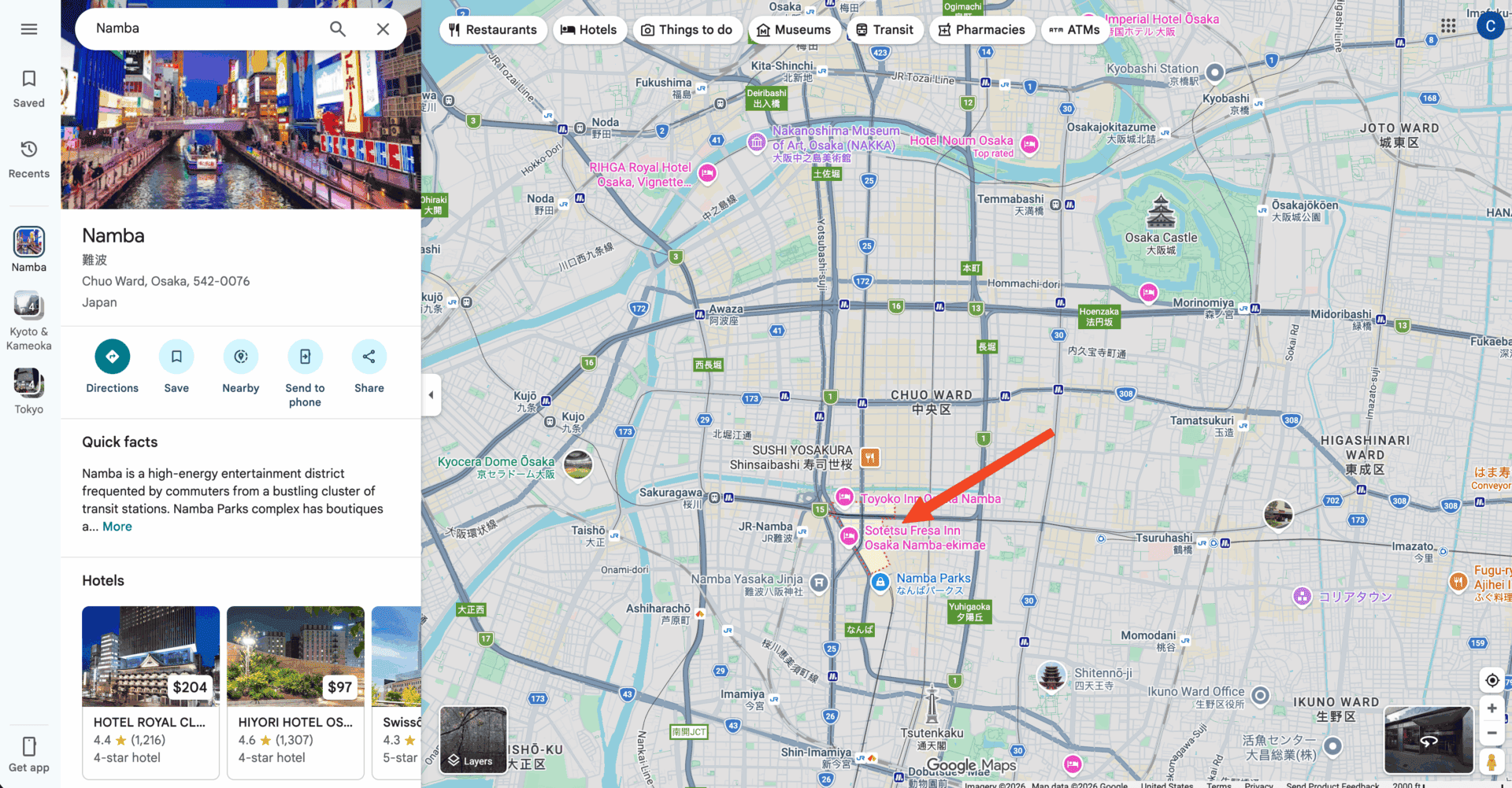Collapse the side panel arrow
Screen dimensions: 1512x788
tap(431, 394)
